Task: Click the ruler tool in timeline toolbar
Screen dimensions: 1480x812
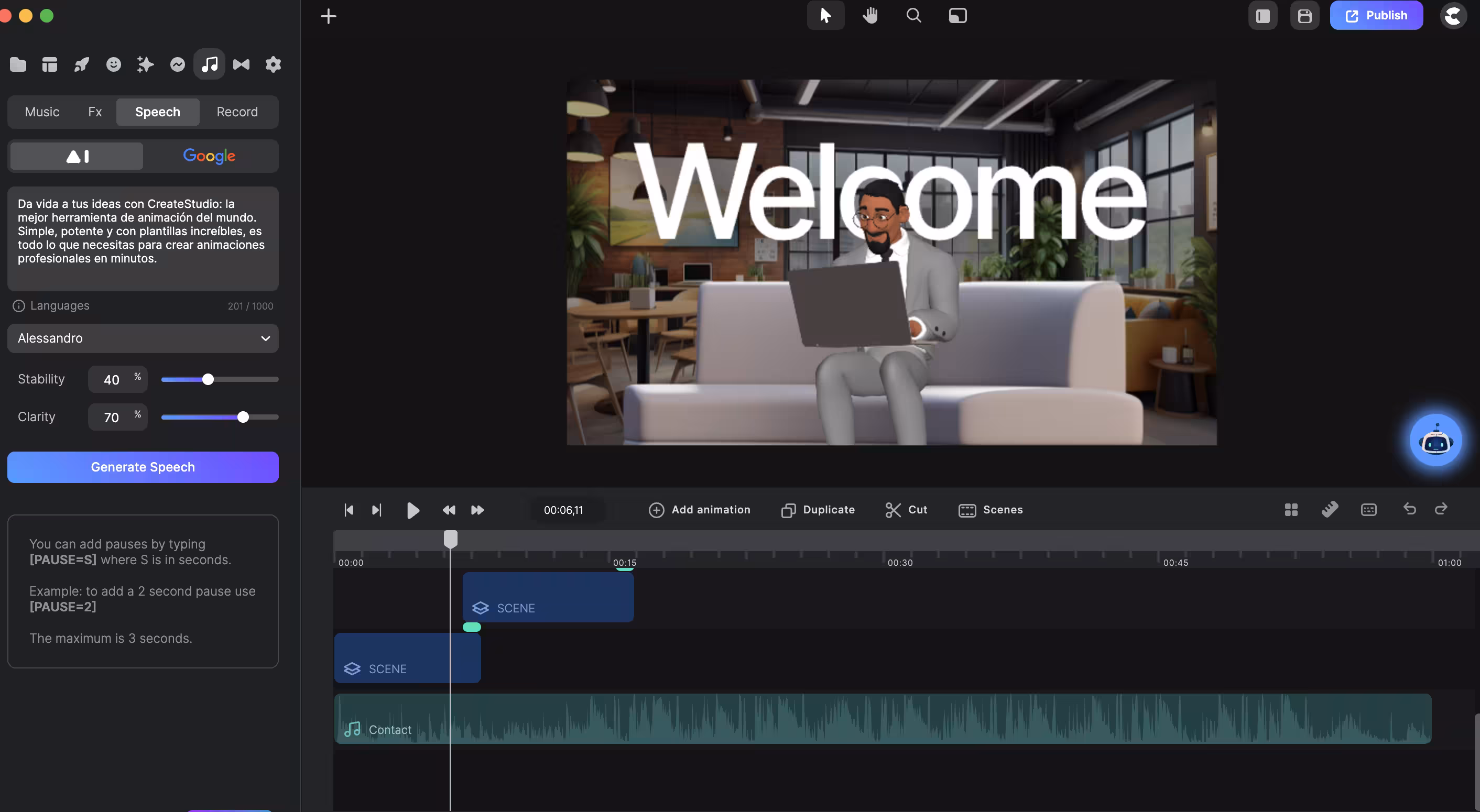Action: point(1330,509)
